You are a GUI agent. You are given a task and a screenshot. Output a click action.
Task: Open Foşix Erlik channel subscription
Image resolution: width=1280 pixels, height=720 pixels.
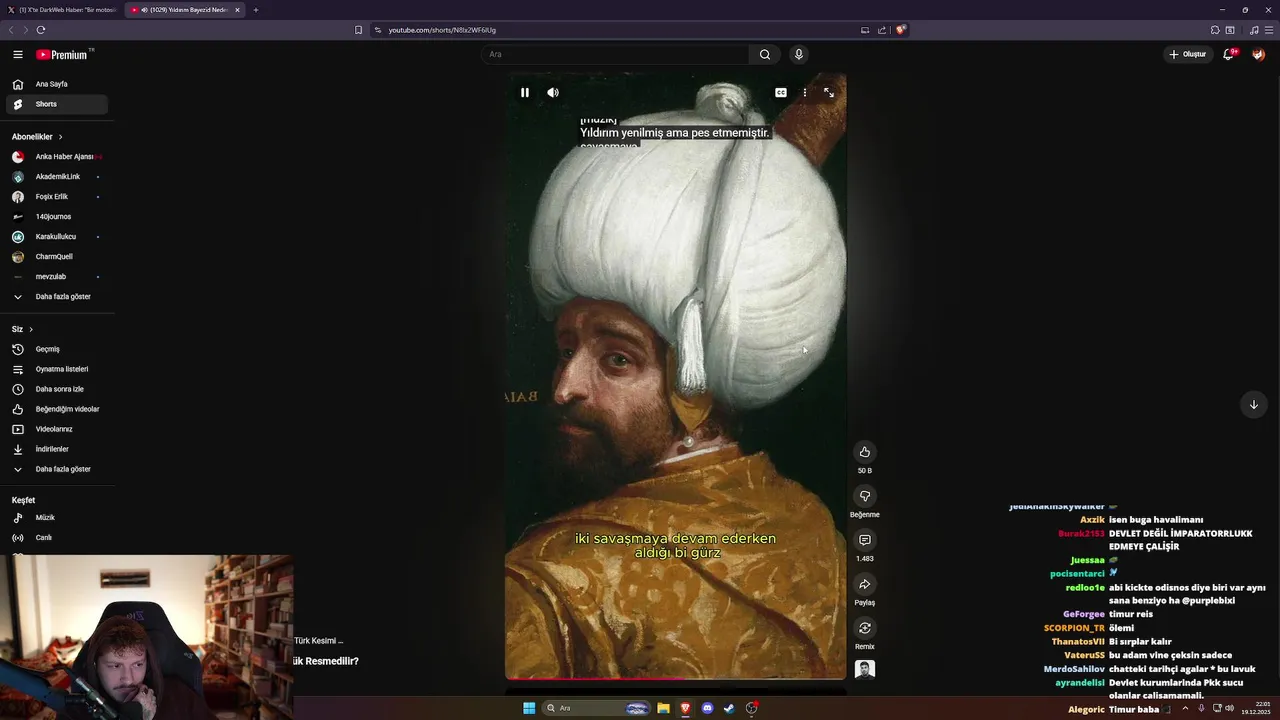(57, 197)
